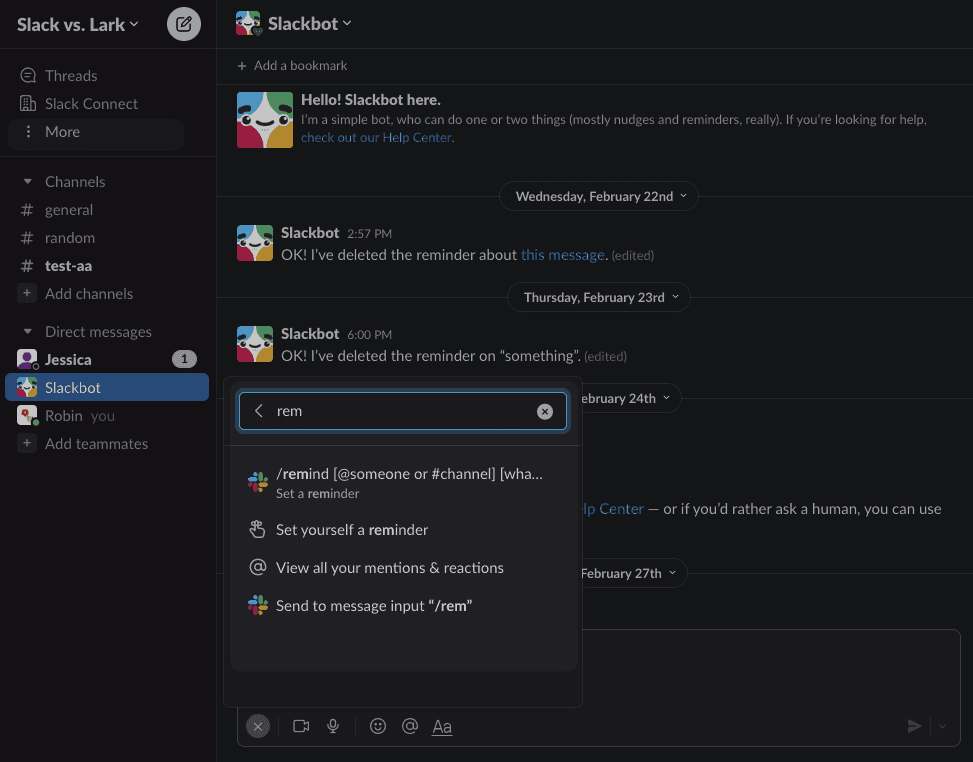Open the Slack vs. Lark workspace menu
The width and height of the screenshot is (973, 762).
pos(78,25)
